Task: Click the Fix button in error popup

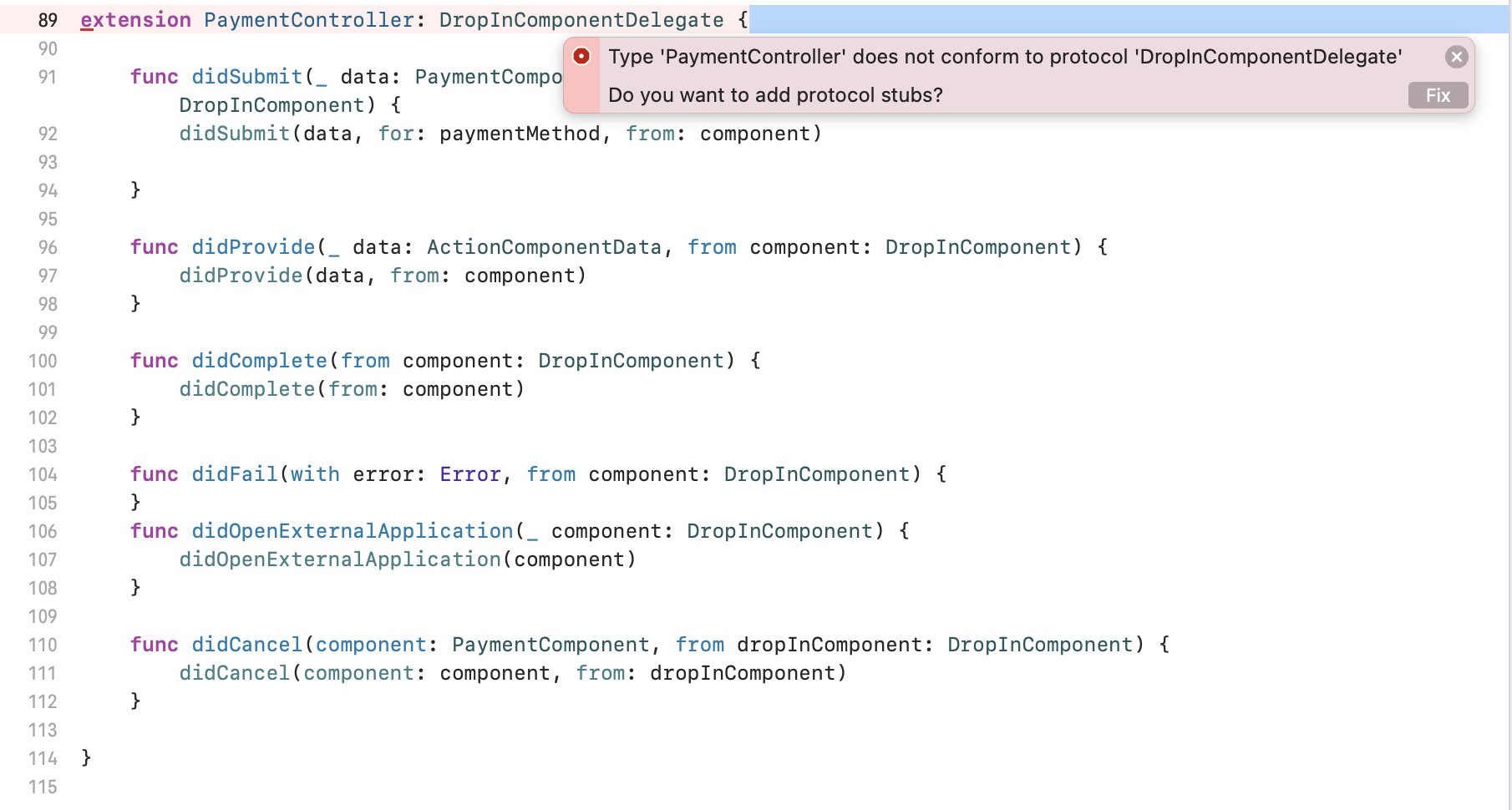Action: (x=1438, y=95)
